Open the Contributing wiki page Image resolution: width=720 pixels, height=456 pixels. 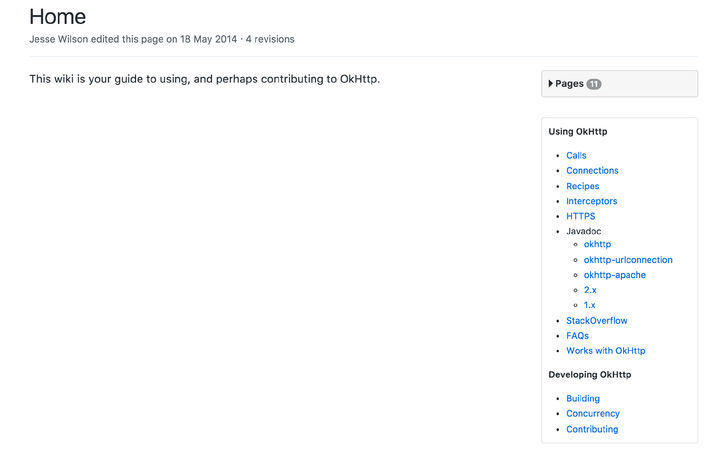(x=592, y=429)
